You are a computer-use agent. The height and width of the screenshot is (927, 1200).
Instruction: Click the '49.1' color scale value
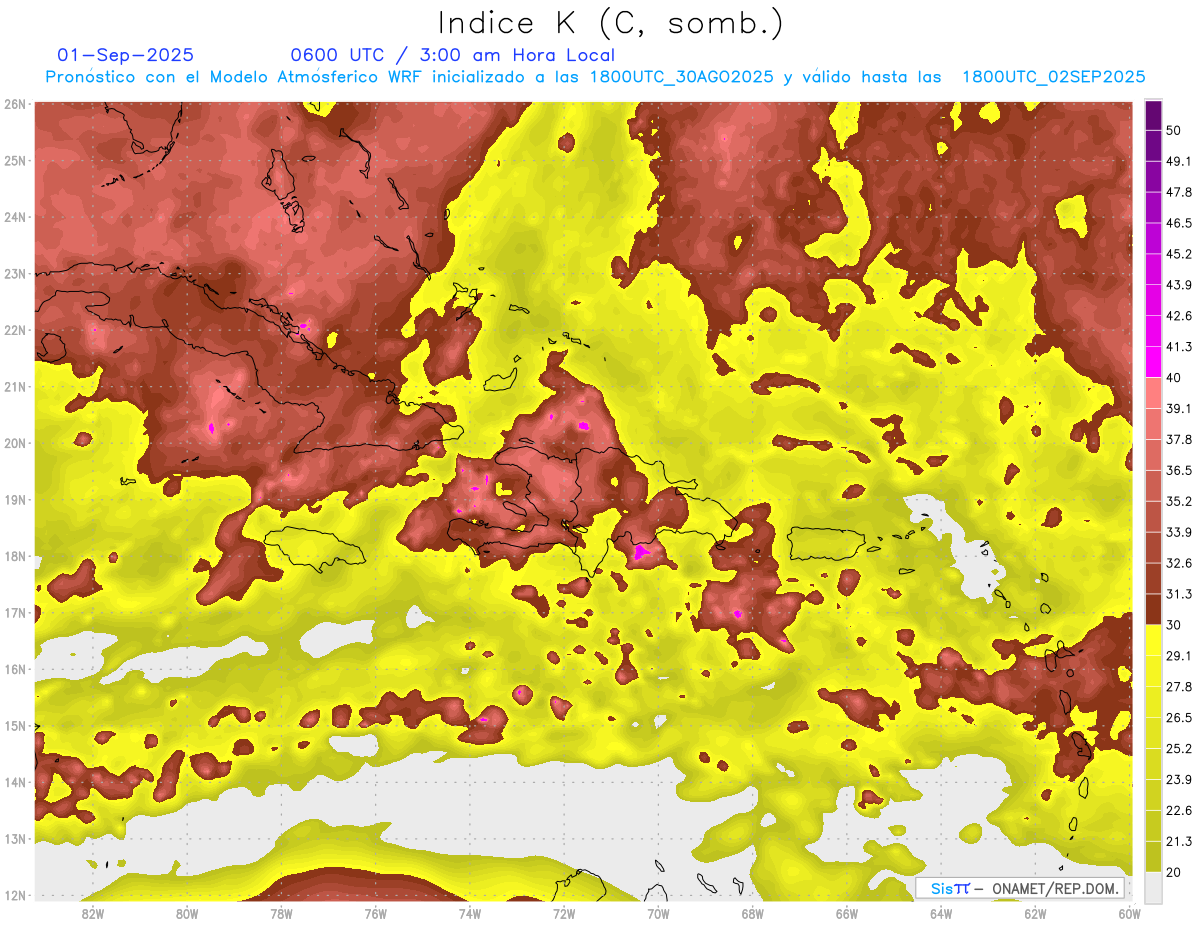click(1179, 161)
